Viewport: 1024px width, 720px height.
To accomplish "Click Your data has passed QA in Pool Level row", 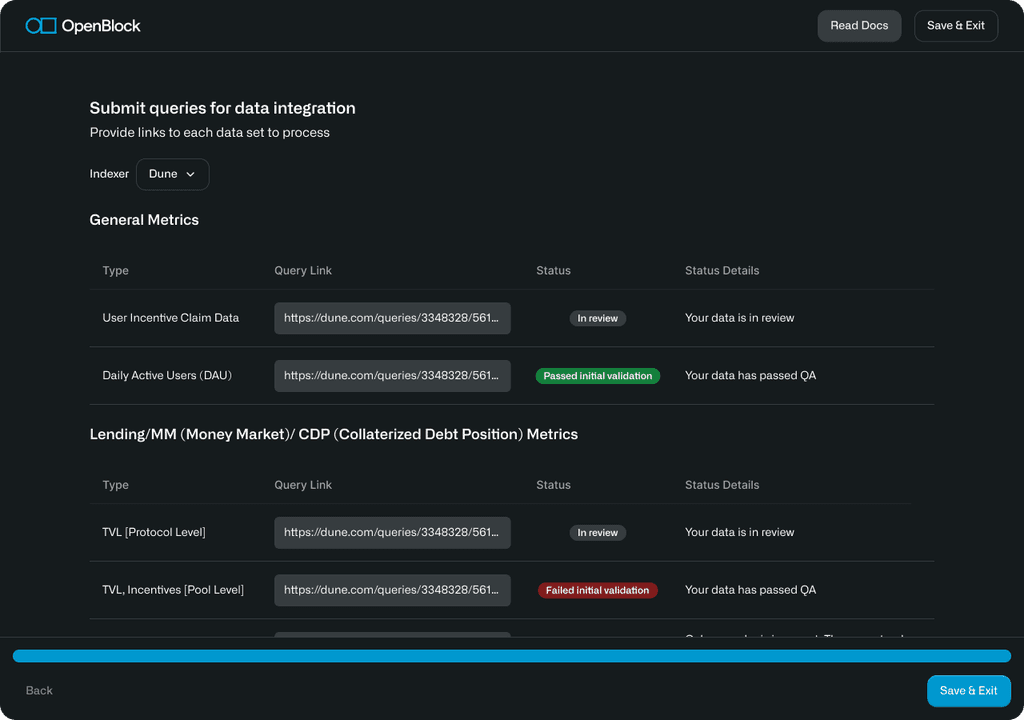I will click(x=750, y=589).
